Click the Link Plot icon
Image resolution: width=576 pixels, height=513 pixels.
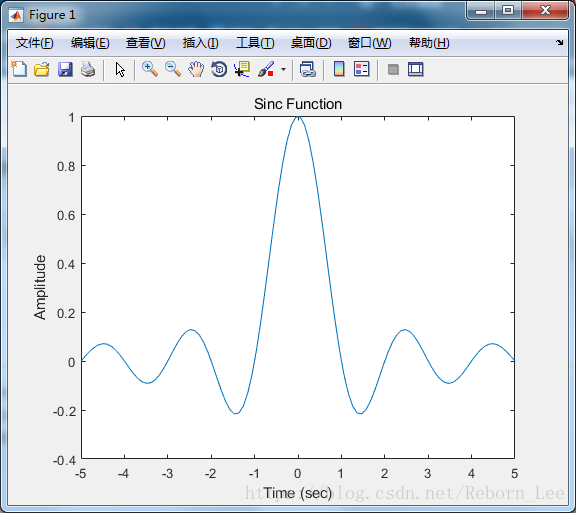click(x=308, y=69)
